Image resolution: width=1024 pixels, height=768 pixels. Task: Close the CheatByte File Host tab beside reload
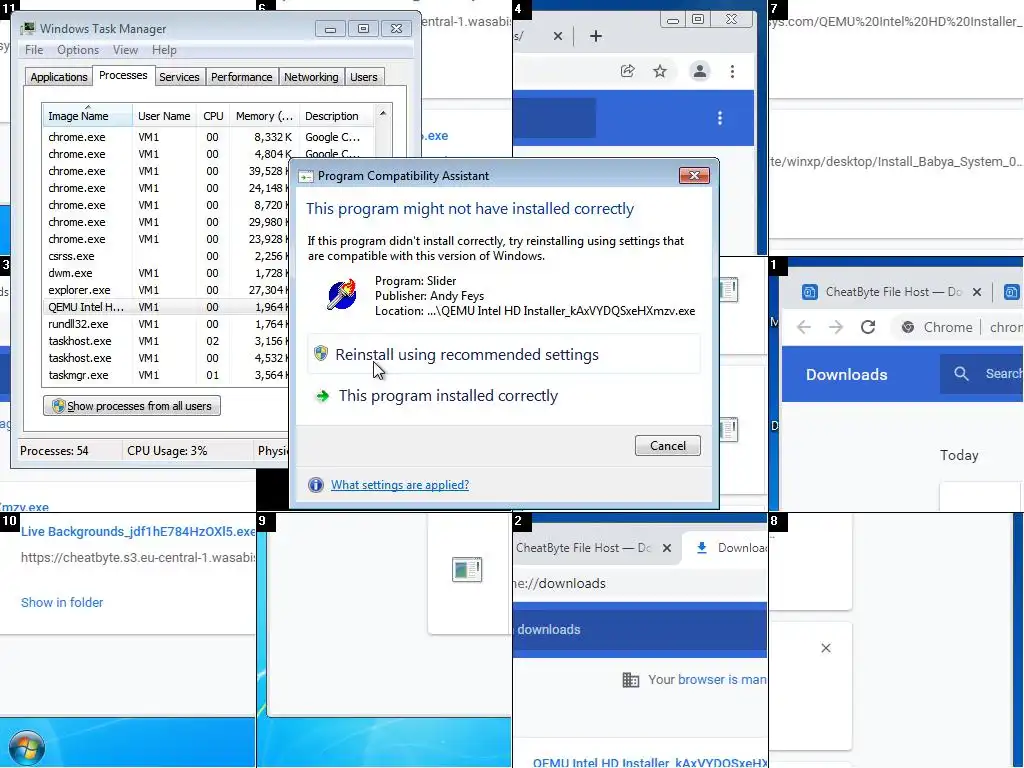[977, 292]
